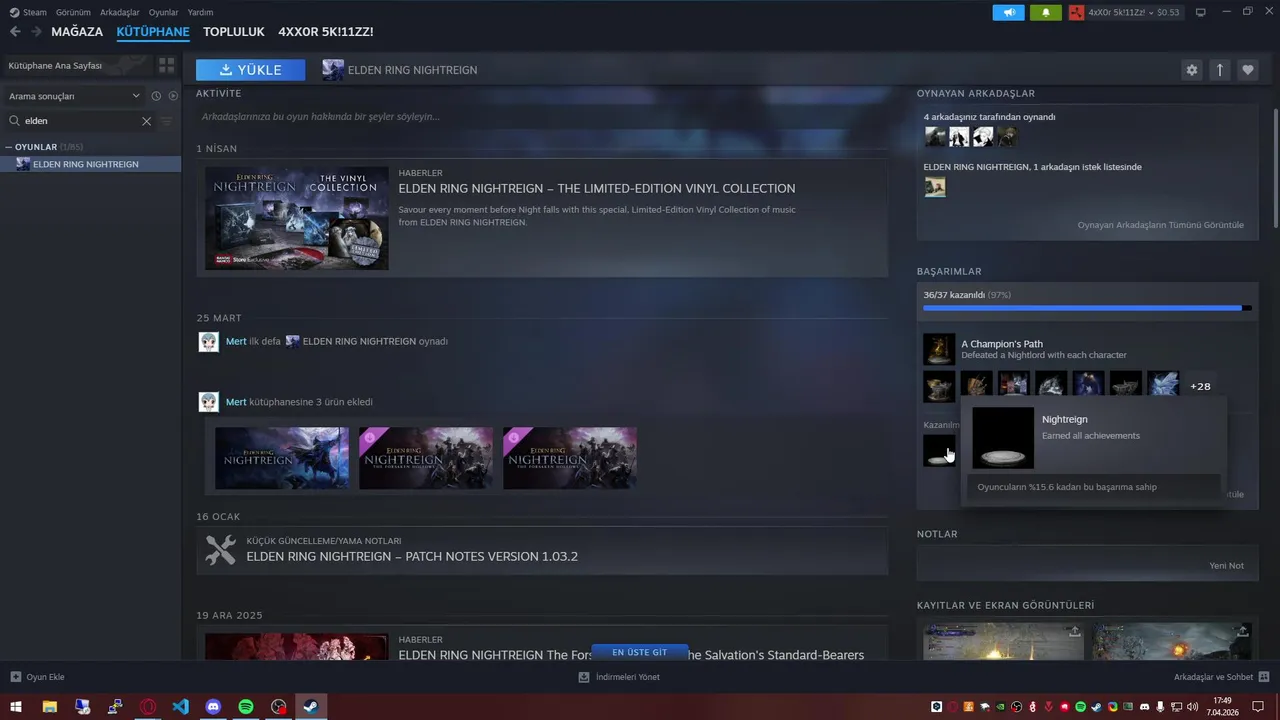Click Yeni Not to add note

tap(1226, 566)
